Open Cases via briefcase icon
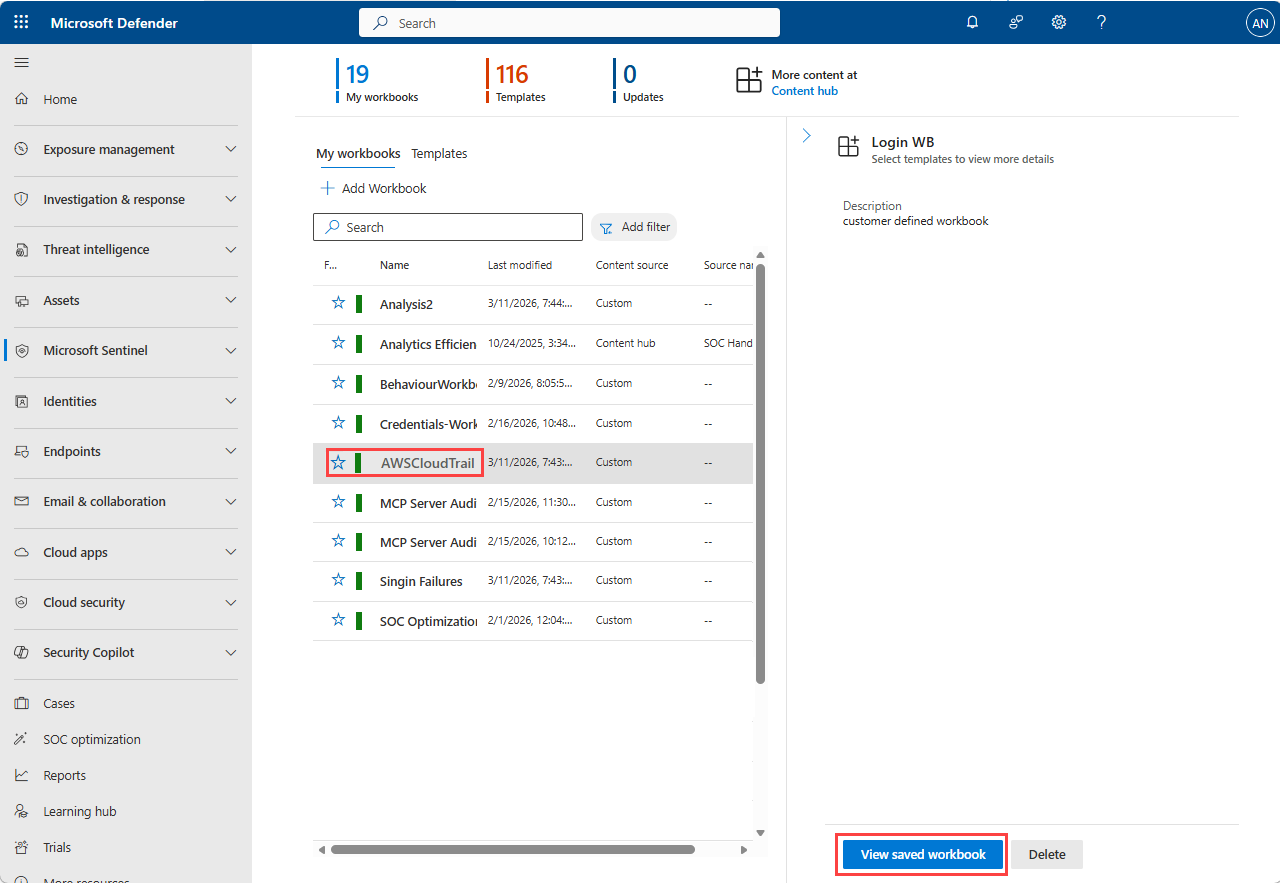Image resolution: width=1280 pixels, height=883 pixels. click(x=21, y=703)
